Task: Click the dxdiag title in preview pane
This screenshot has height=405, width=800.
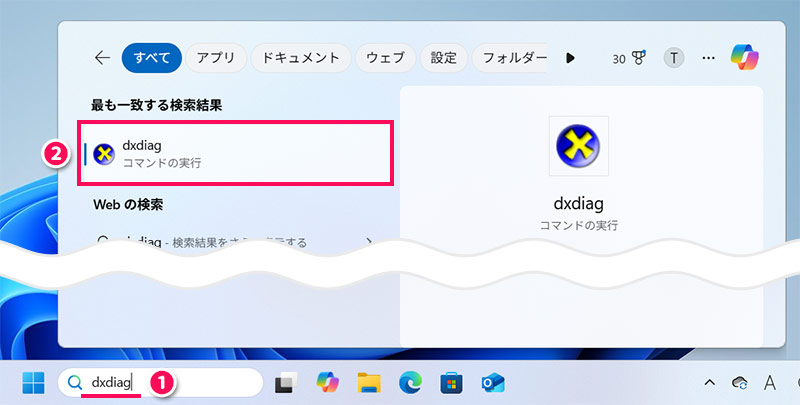Action: point(578,204)
